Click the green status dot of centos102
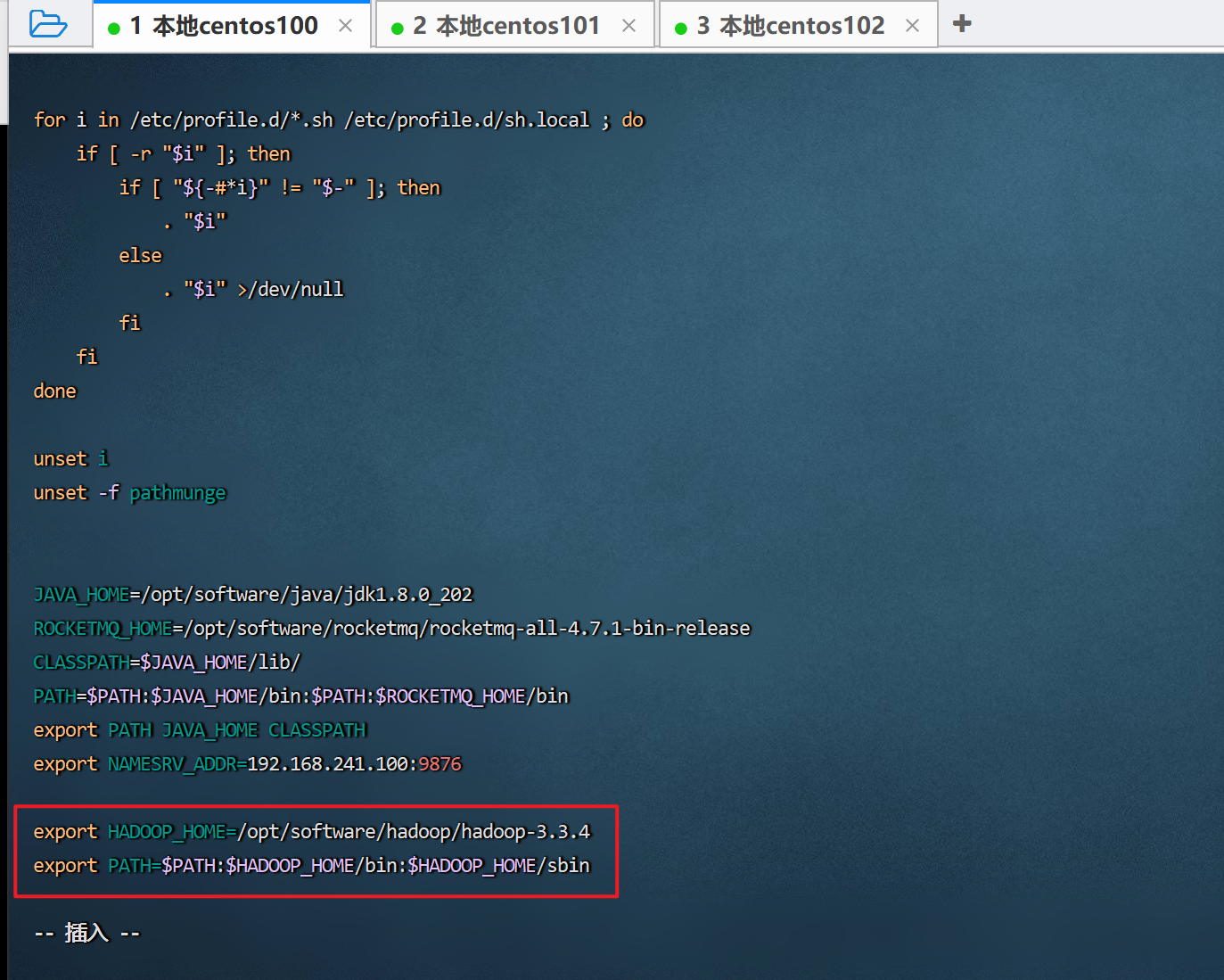The width and height of the screenshot is (1224, 980). click(x=681, y=29)
